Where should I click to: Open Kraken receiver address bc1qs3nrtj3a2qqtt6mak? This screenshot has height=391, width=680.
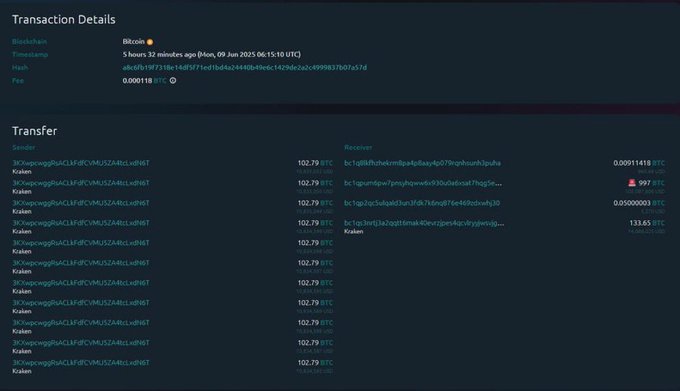[424, 223]
